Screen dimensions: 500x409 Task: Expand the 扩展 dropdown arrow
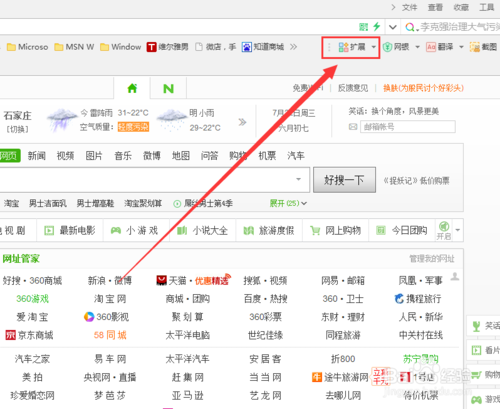click(374, 47)
